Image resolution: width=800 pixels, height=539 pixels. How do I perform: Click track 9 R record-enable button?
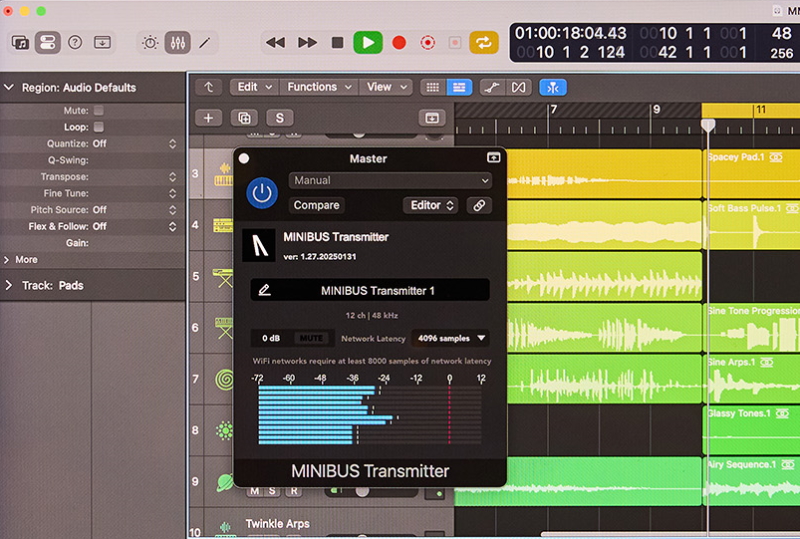[x=294, y=491]
